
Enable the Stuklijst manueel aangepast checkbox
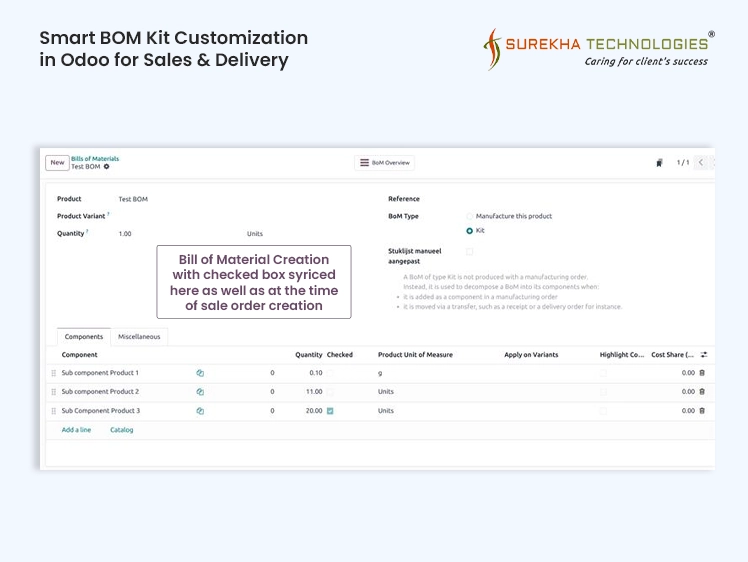[x=470, y=251]
